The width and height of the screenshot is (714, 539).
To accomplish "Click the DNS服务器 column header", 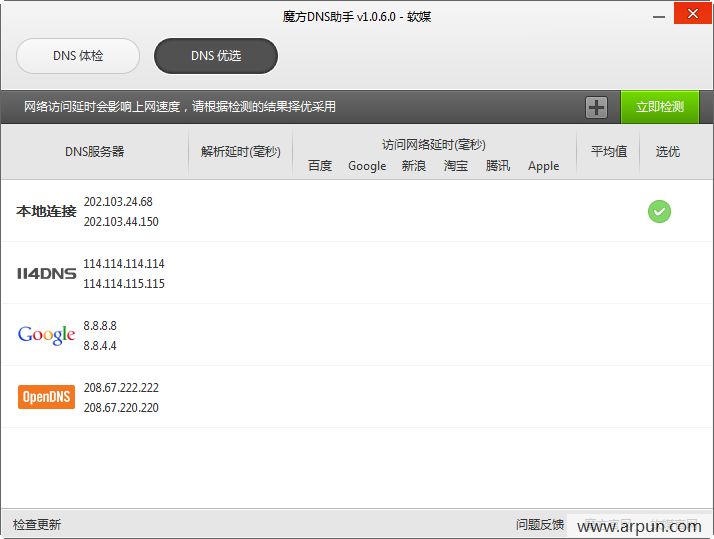I will 95,152.
